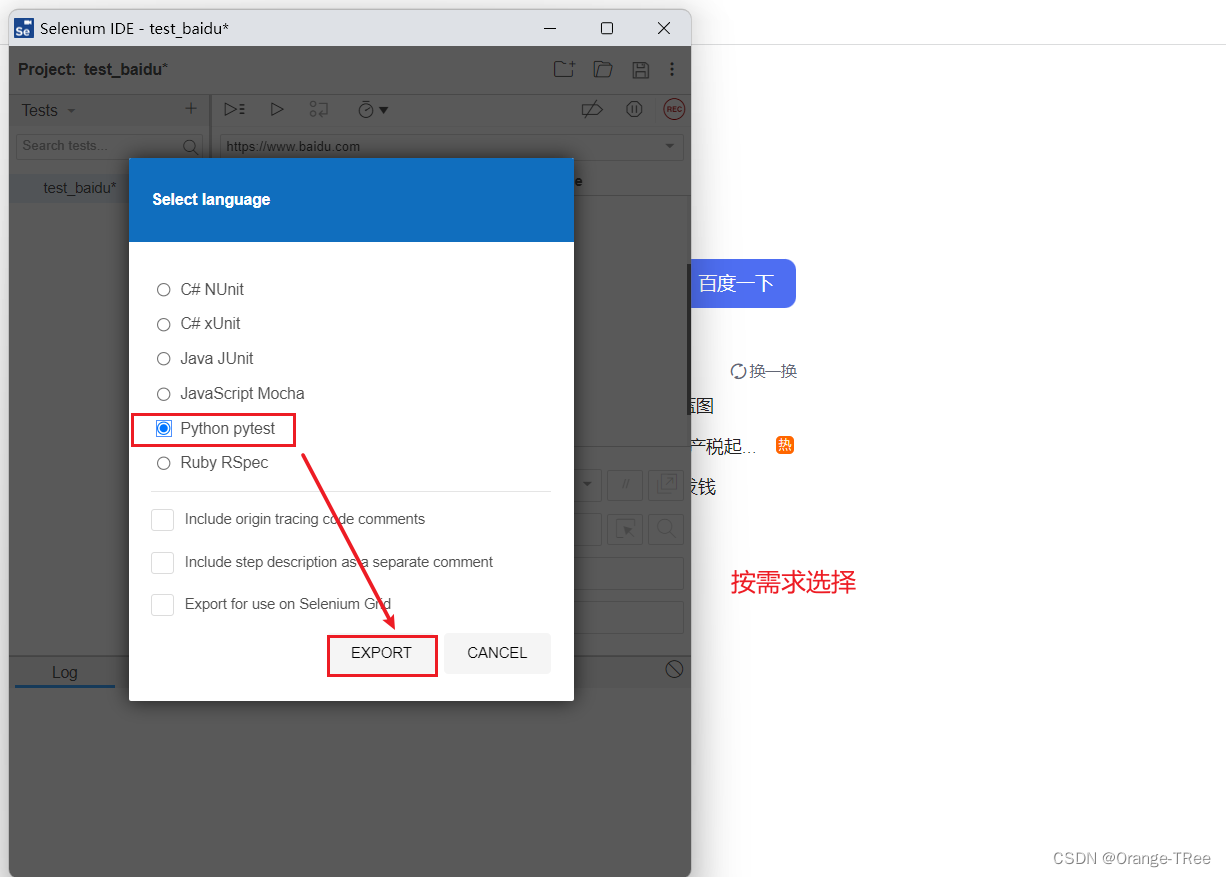Click the CANCEL button in dialog
1226x877 pixels.
(497, 653)
